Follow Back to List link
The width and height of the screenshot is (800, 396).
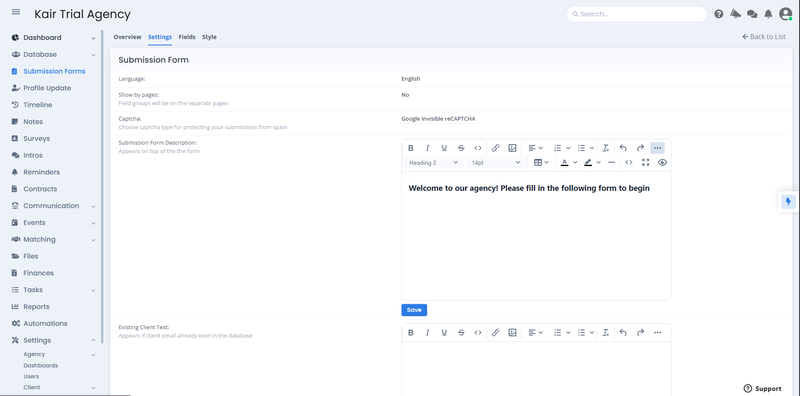[764, 37]
